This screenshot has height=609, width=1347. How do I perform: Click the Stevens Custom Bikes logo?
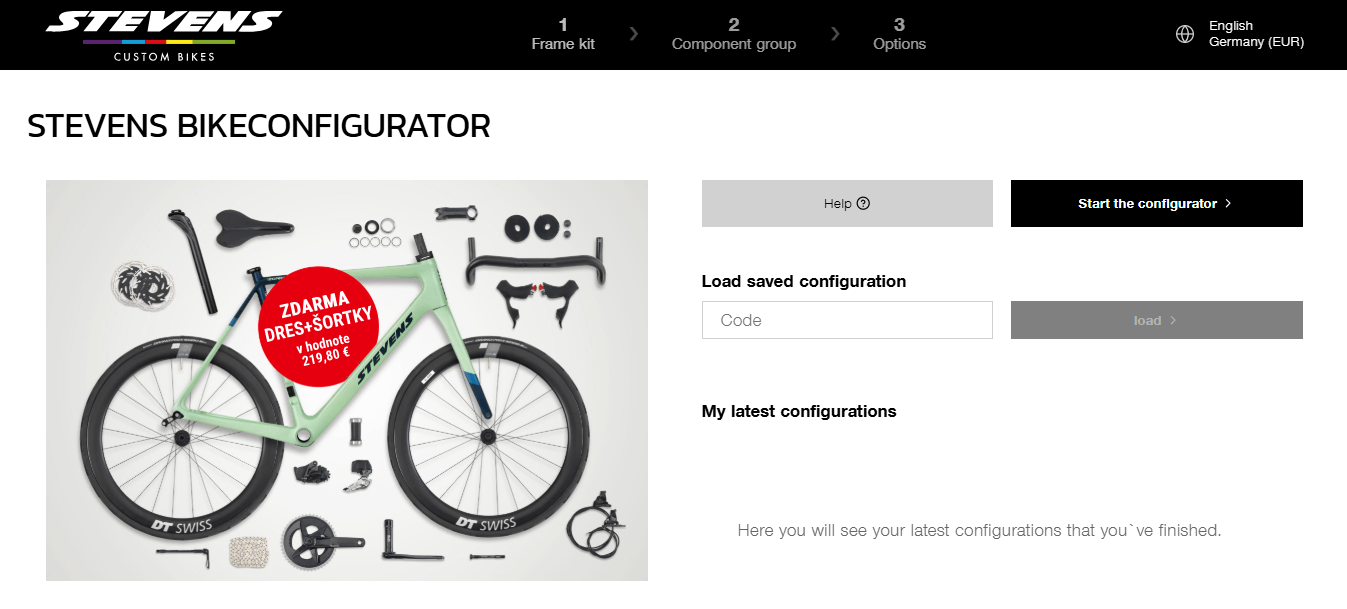tap(163, 35)
